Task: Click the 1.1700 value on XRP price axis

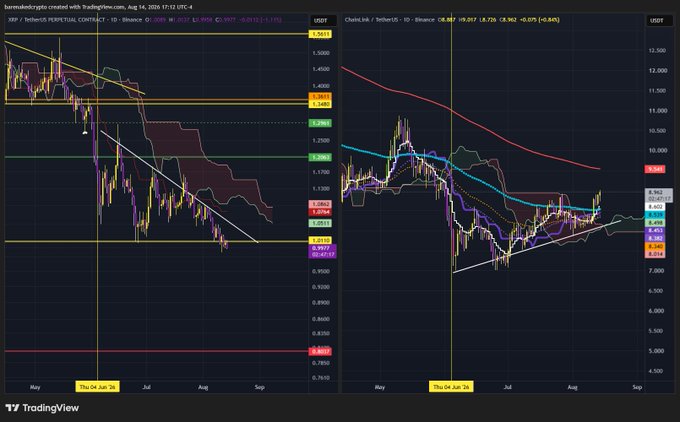Action: click(320, 172)
